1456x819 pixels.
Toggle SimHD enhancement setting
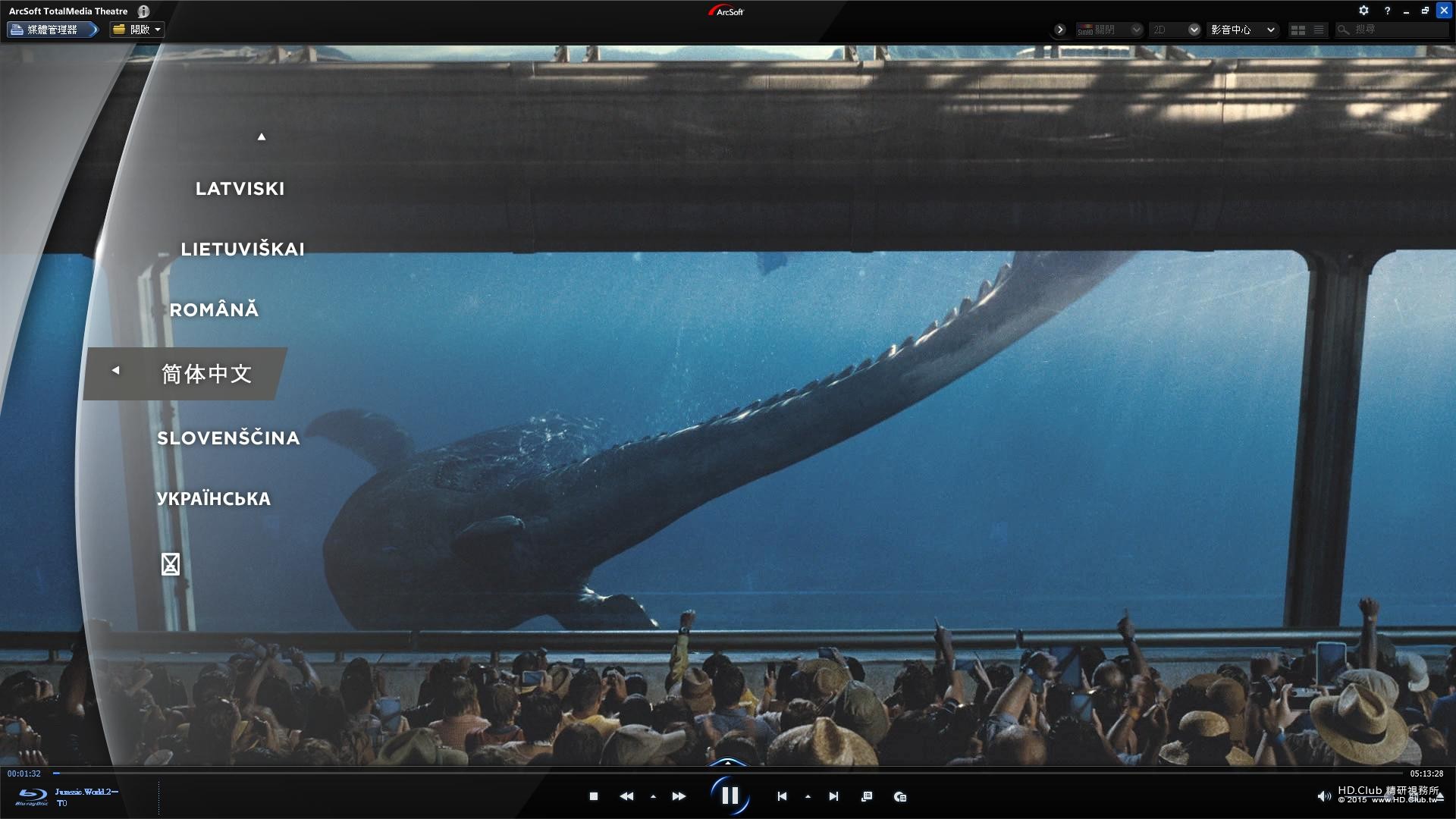coord(1107,30)
